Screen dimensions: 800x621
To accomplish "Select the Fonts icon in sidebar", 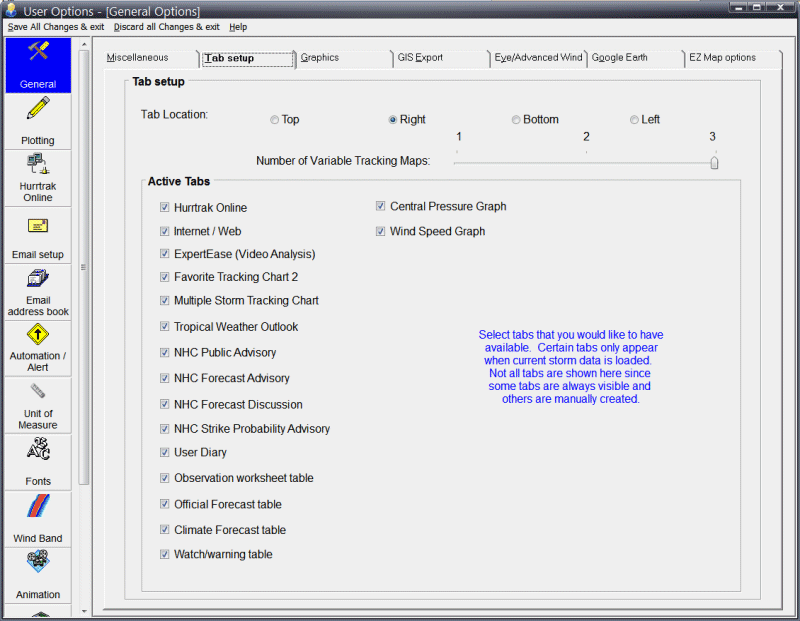I will (x=38, y=451).
